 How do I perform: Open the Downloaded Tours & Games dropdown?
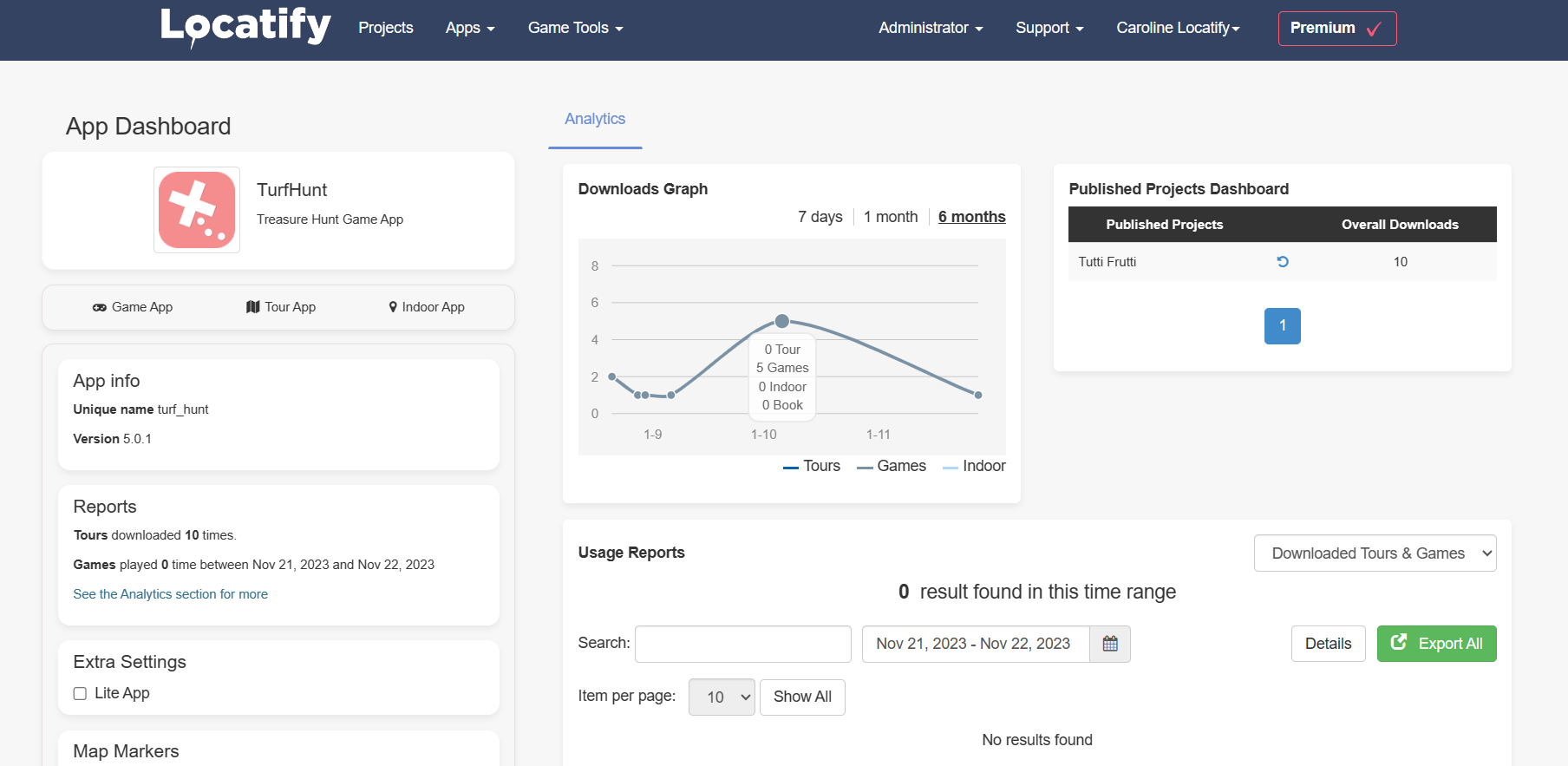pos(1375,553)
